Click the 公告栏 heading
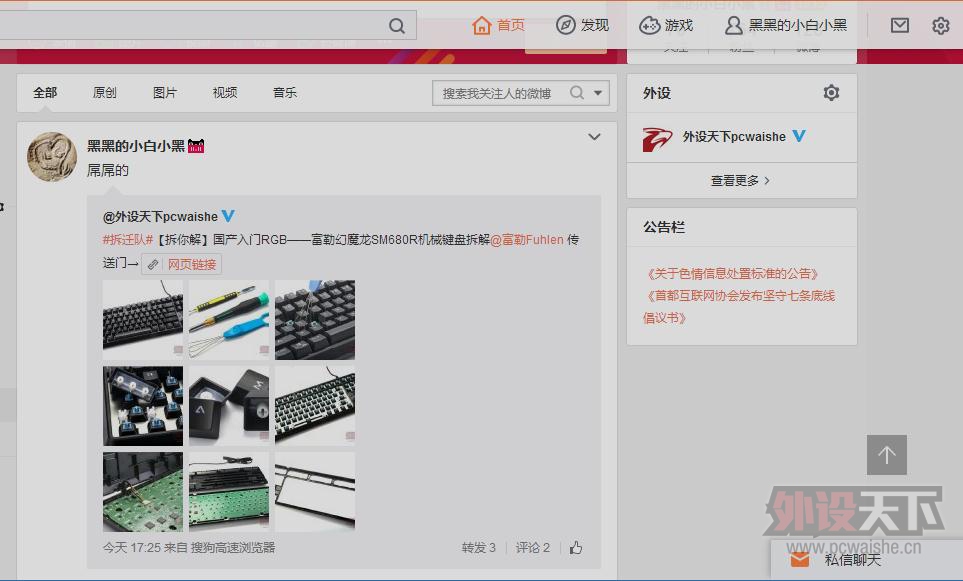This screenshot has height=581, width=963. coord(663,227)
